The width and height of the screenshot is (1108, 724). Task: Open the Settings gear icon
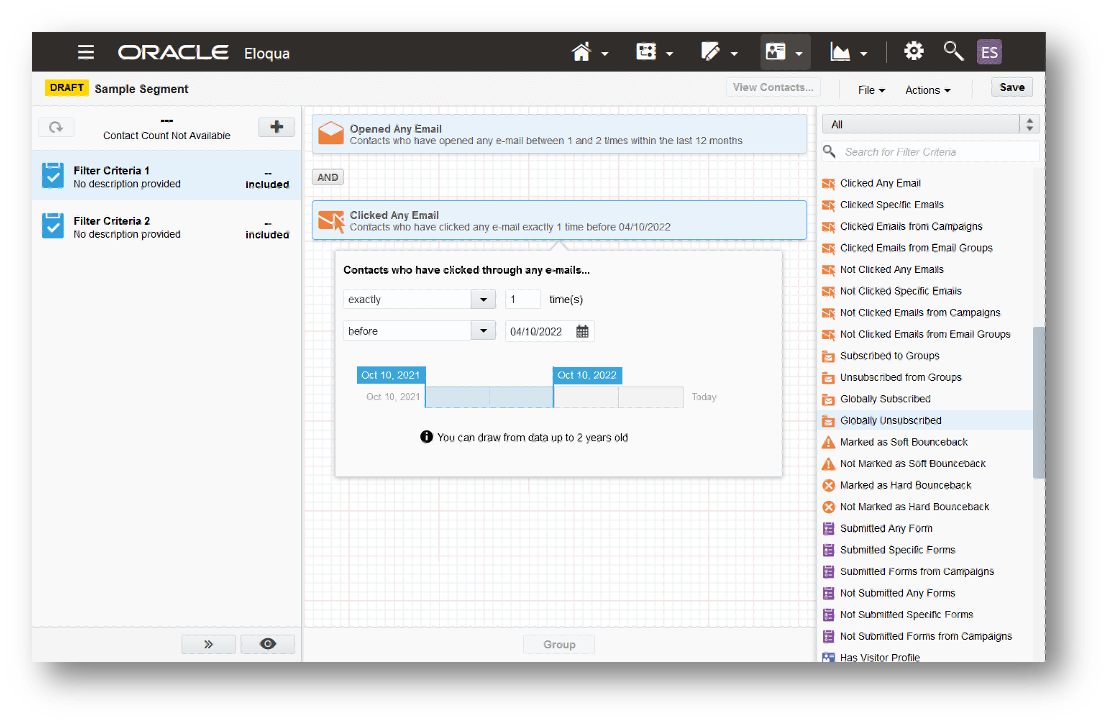point(913,51)
